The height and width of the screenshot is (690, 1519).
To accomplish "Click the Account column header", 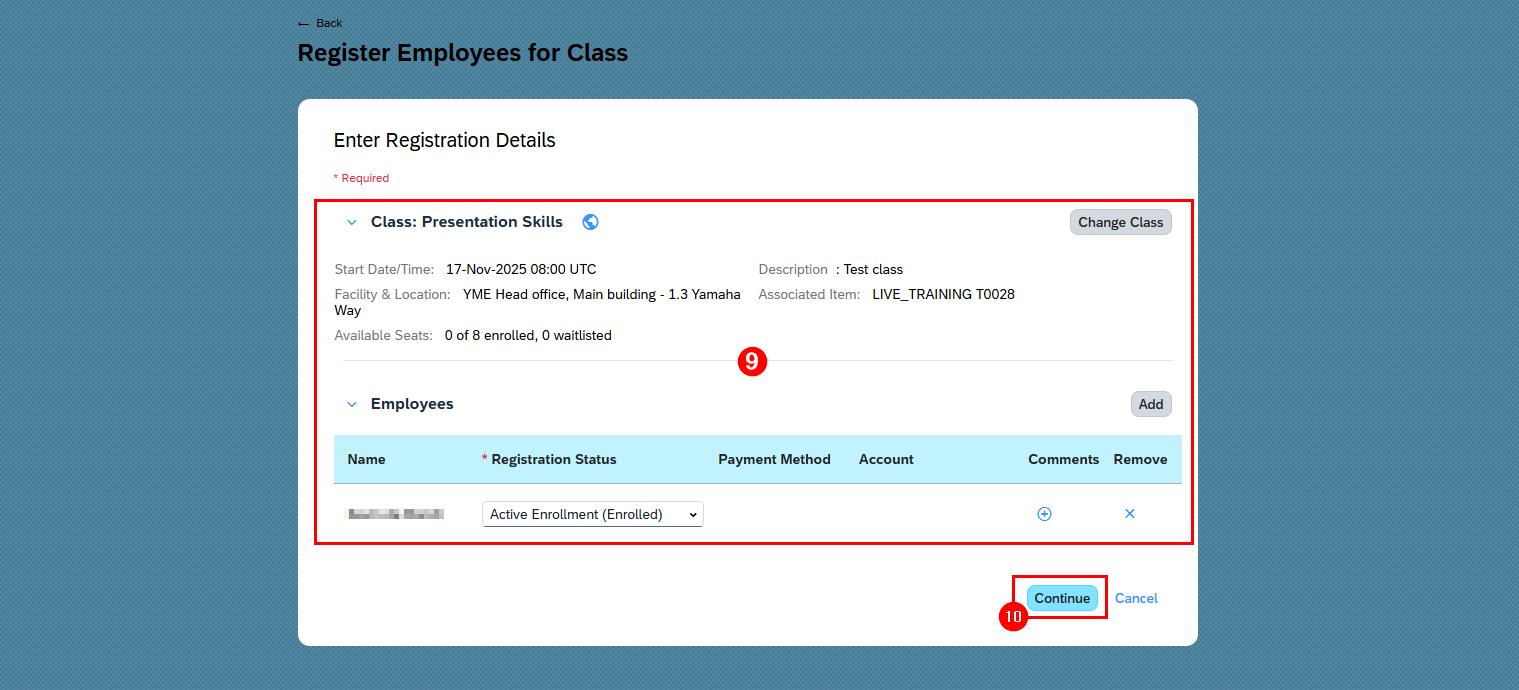I will pyautogui.click(x=886, y=459).
